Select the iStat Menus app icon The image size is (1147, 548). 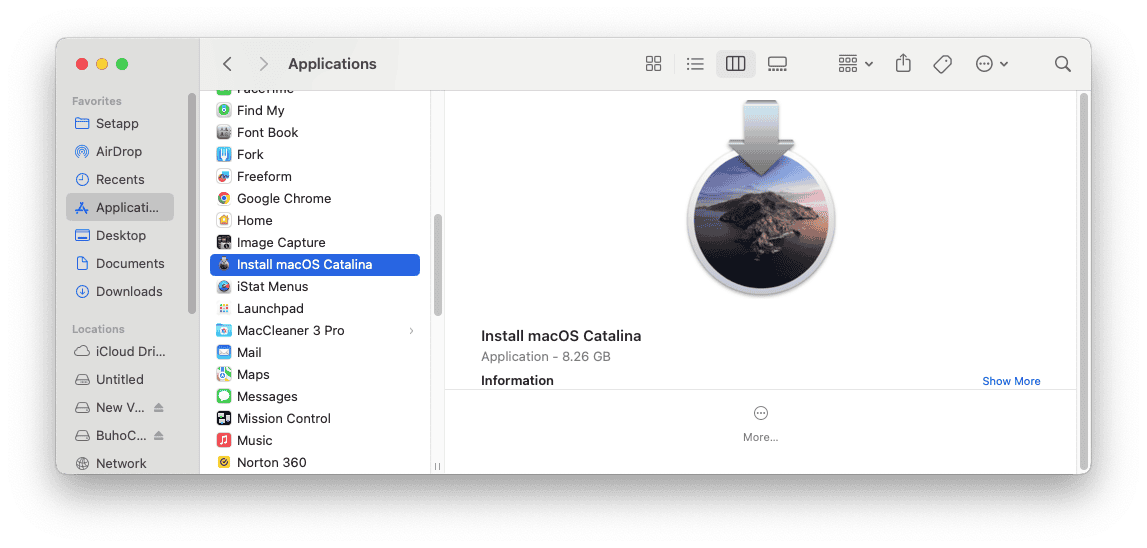pyautogui.click(x=224, y=286)
